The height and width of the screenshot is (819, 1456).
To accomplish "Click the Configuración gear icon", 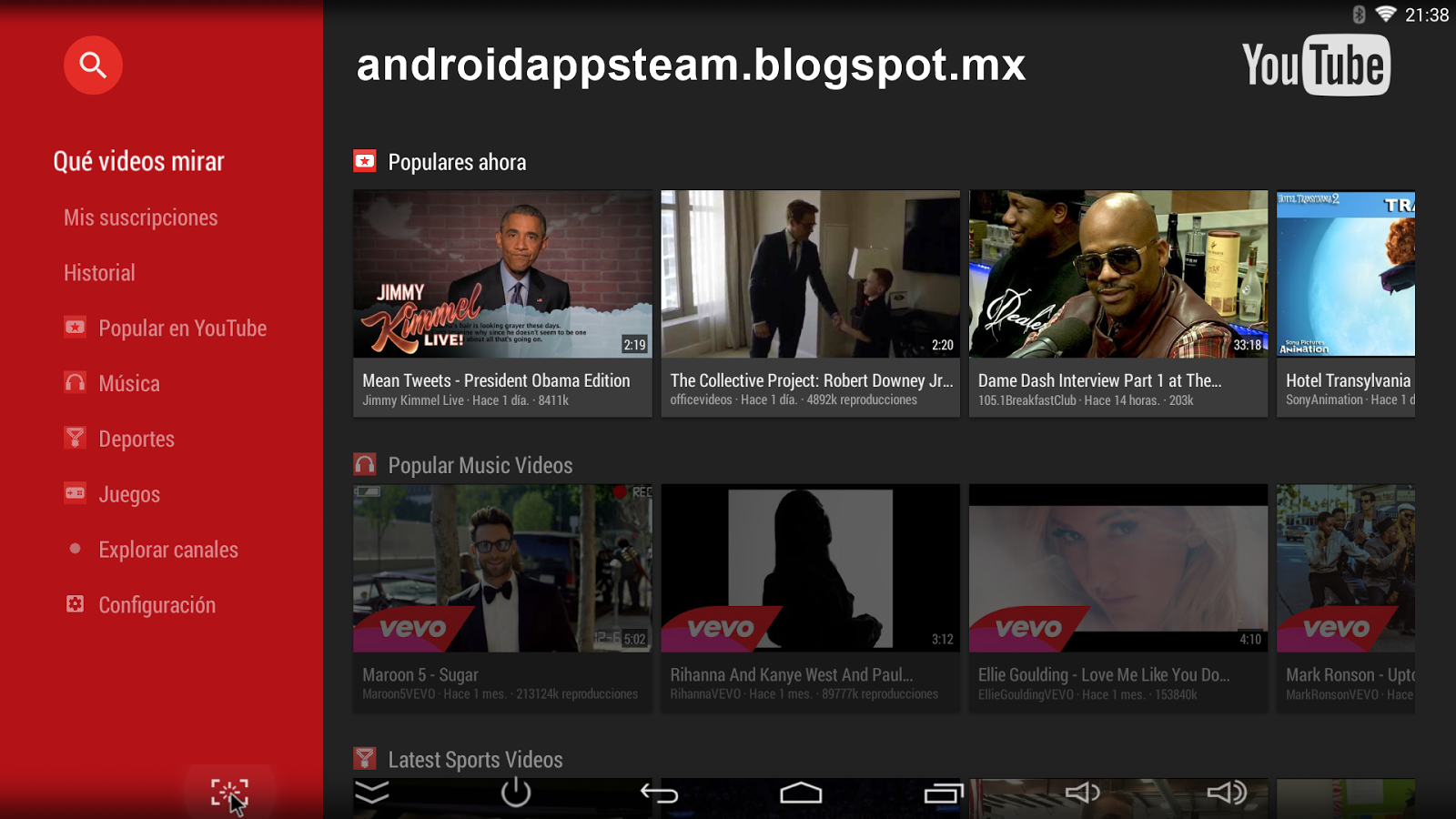I will [76, 604].
